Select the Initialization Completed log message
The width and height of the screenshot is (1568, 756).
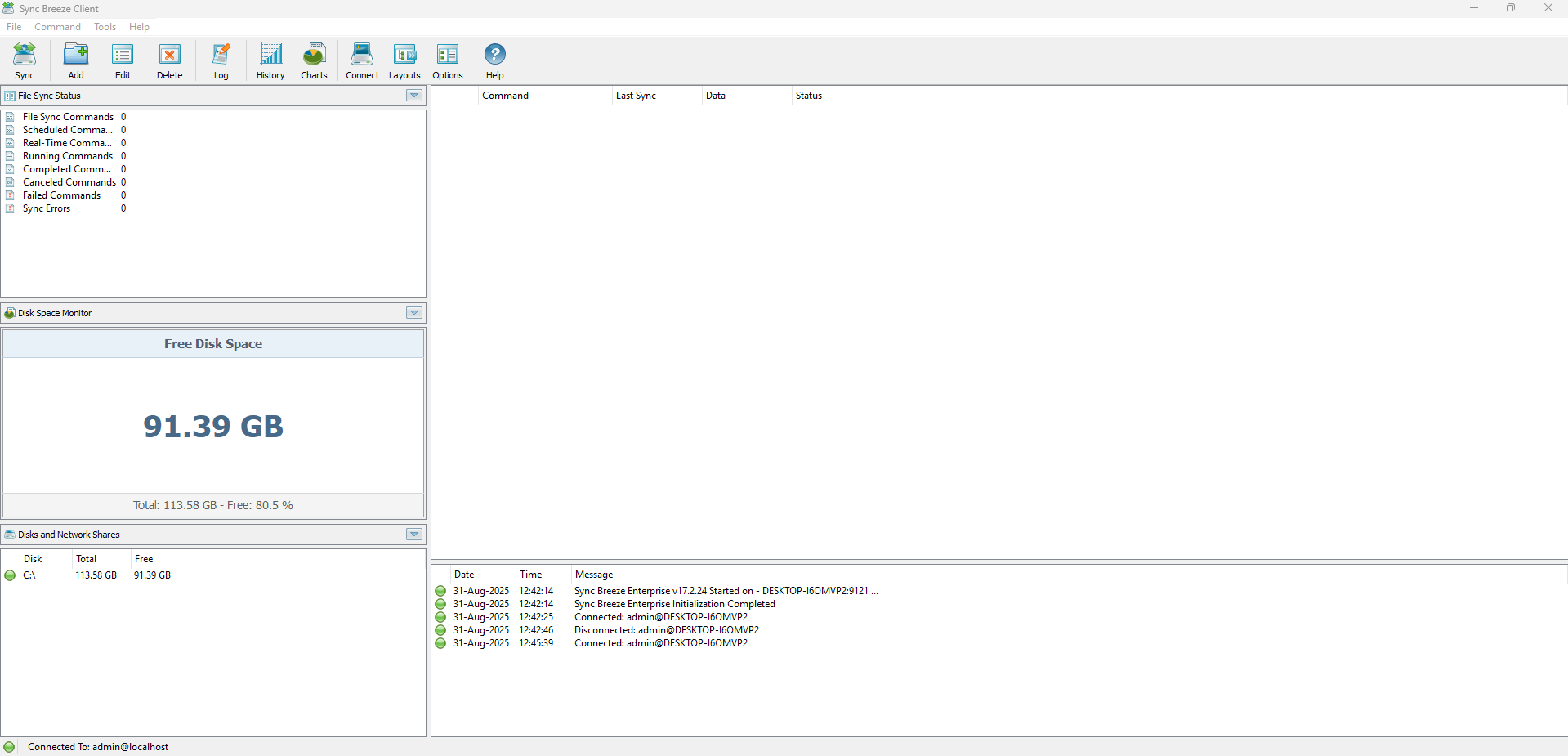pyautogui.click(x=675, y=604)
